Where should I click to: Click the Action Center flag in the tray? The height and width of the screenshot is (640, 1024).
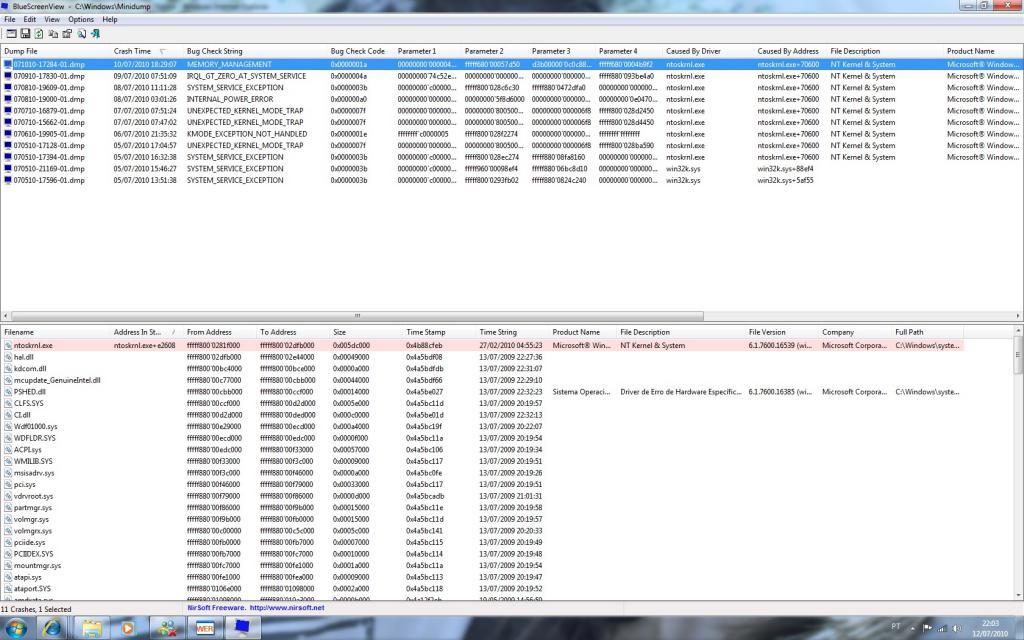pos(926,628)
